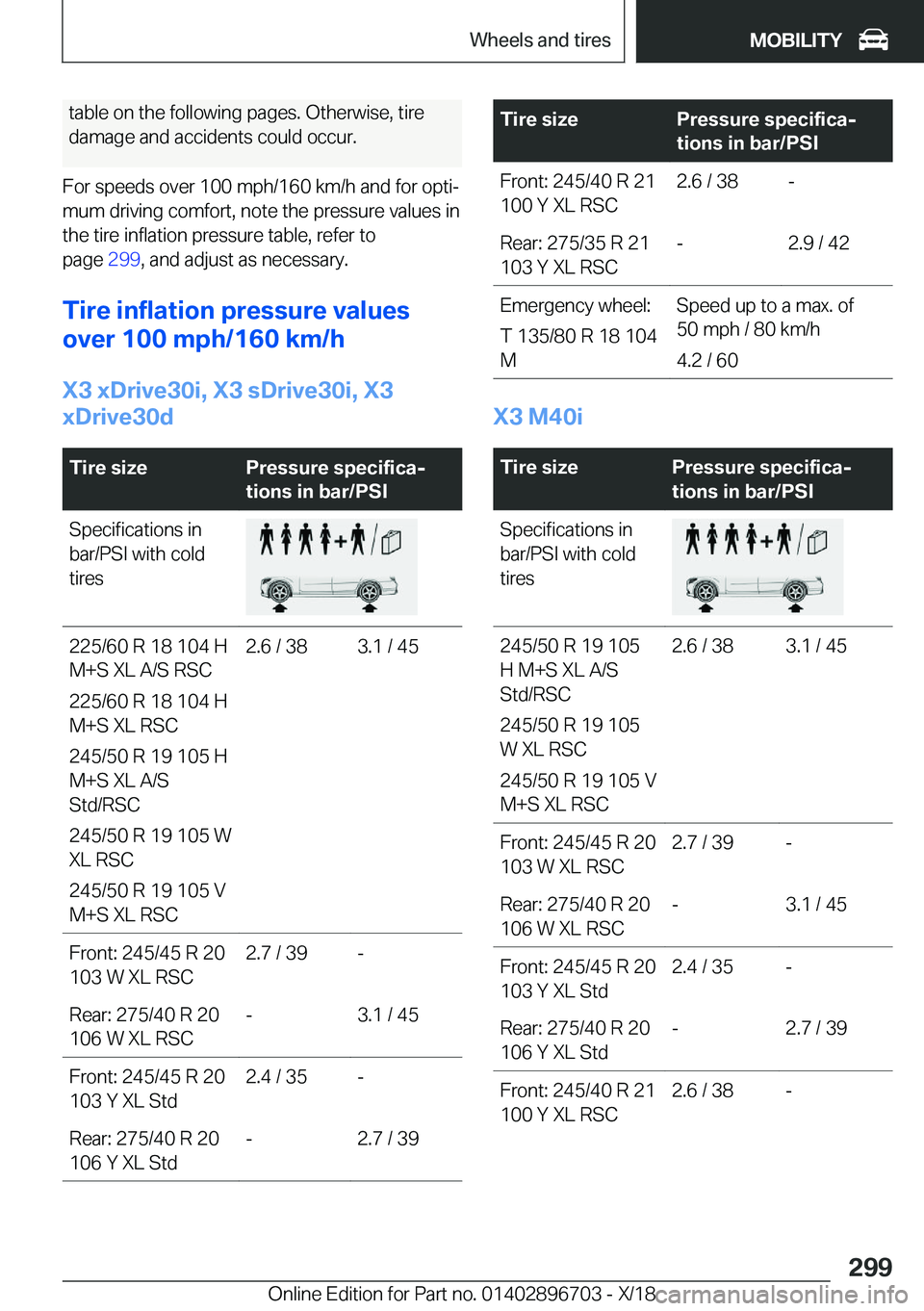Click the luggage icon in X3 xDrive30i table

coord(391,542)
